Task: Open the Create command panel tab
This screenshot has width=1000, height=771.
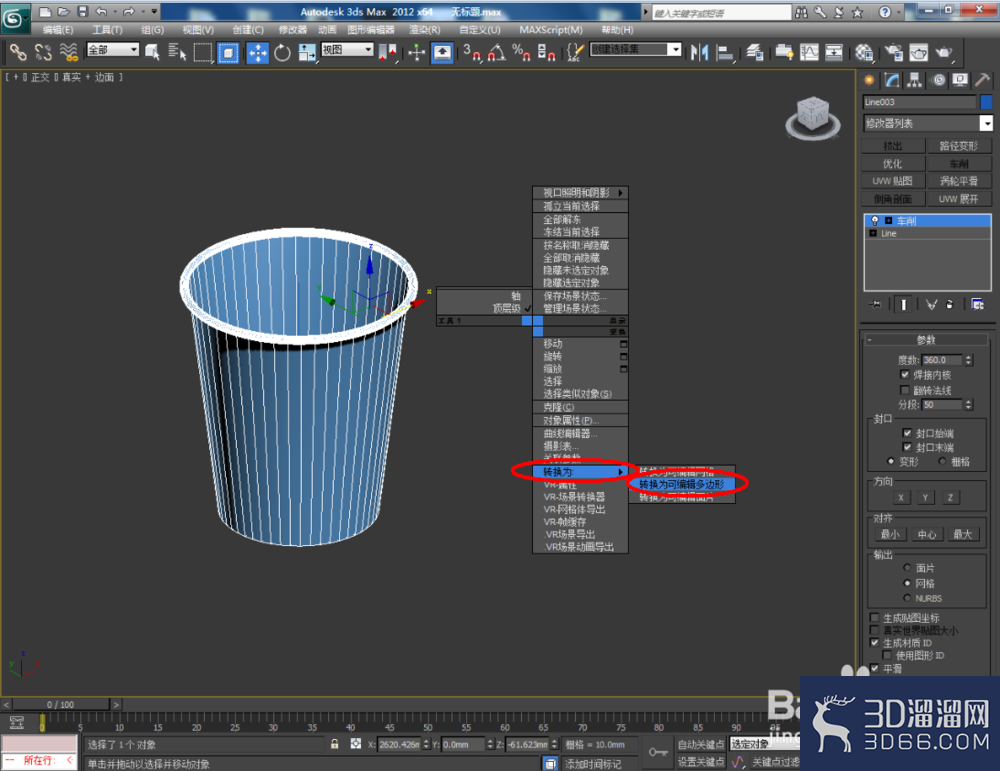Action: [869, 80]
